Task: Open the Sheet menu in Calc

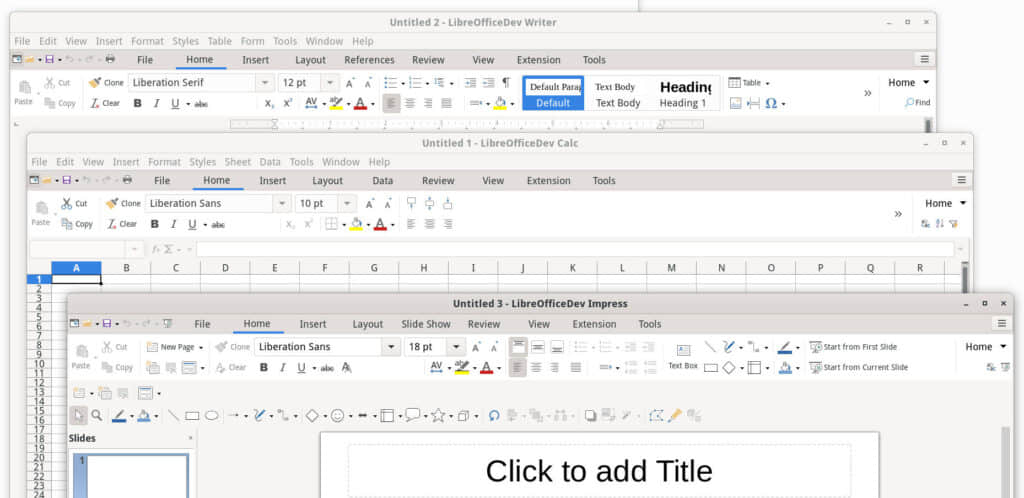Action: 237,162
